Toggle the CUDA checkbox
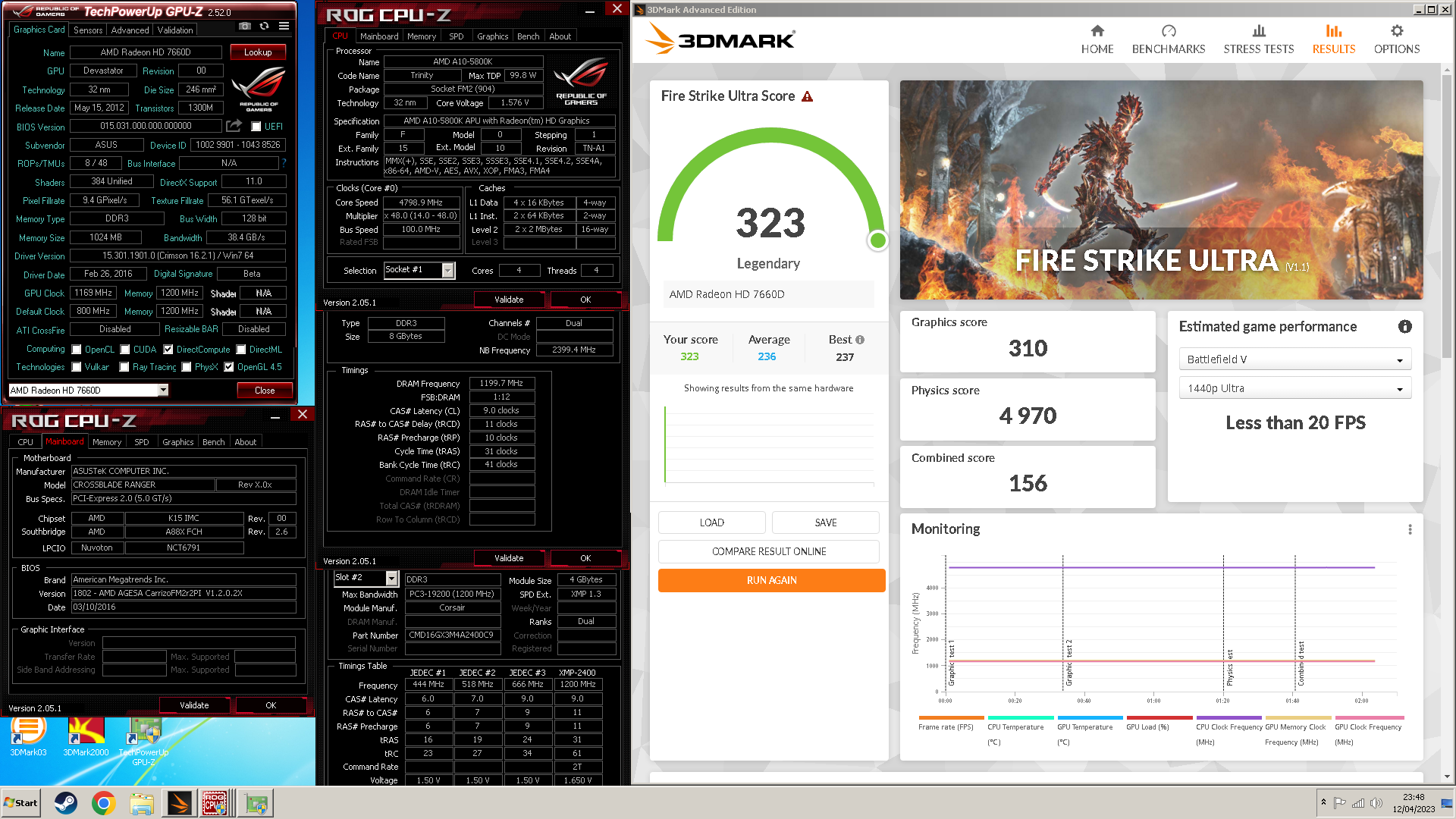Viewport: 1456px width, 819px height. 125,350
